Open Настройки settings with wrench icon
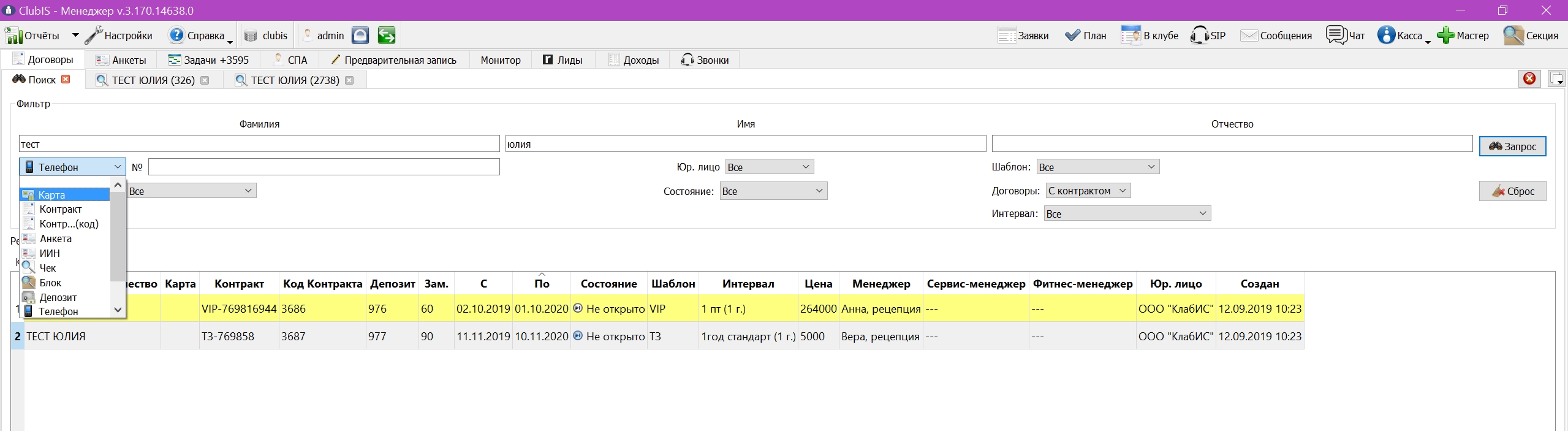The width and height of the screenshot is (1568, 431). (119, 36)
